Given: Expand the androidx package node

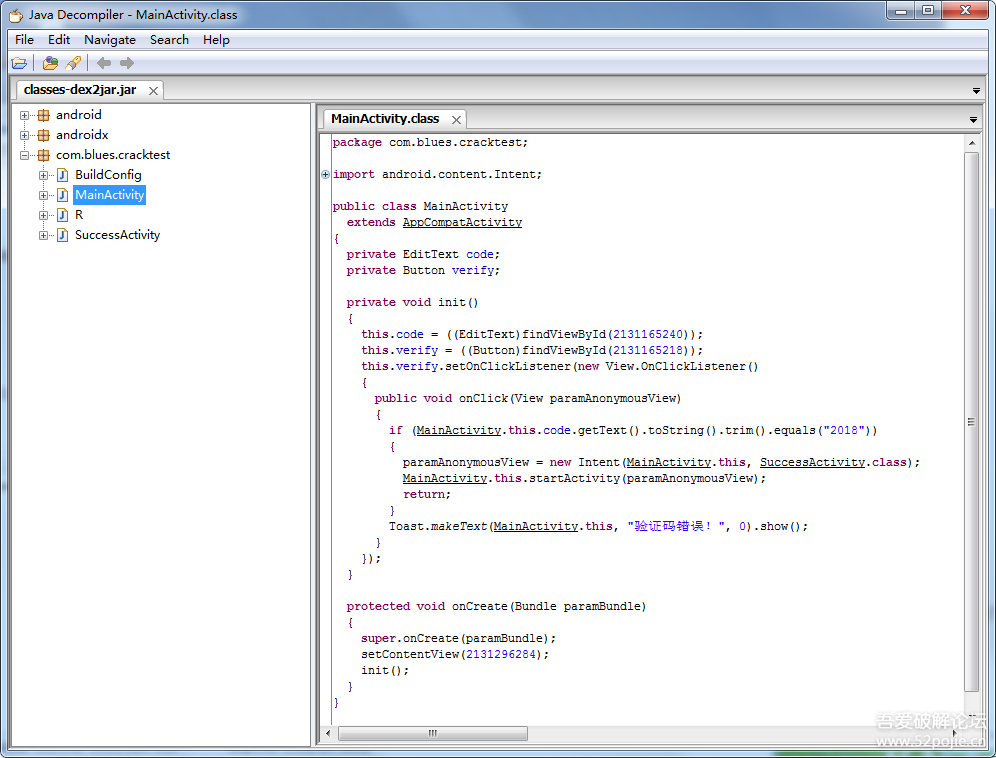Looking at the screenshot, I should 25,135.
